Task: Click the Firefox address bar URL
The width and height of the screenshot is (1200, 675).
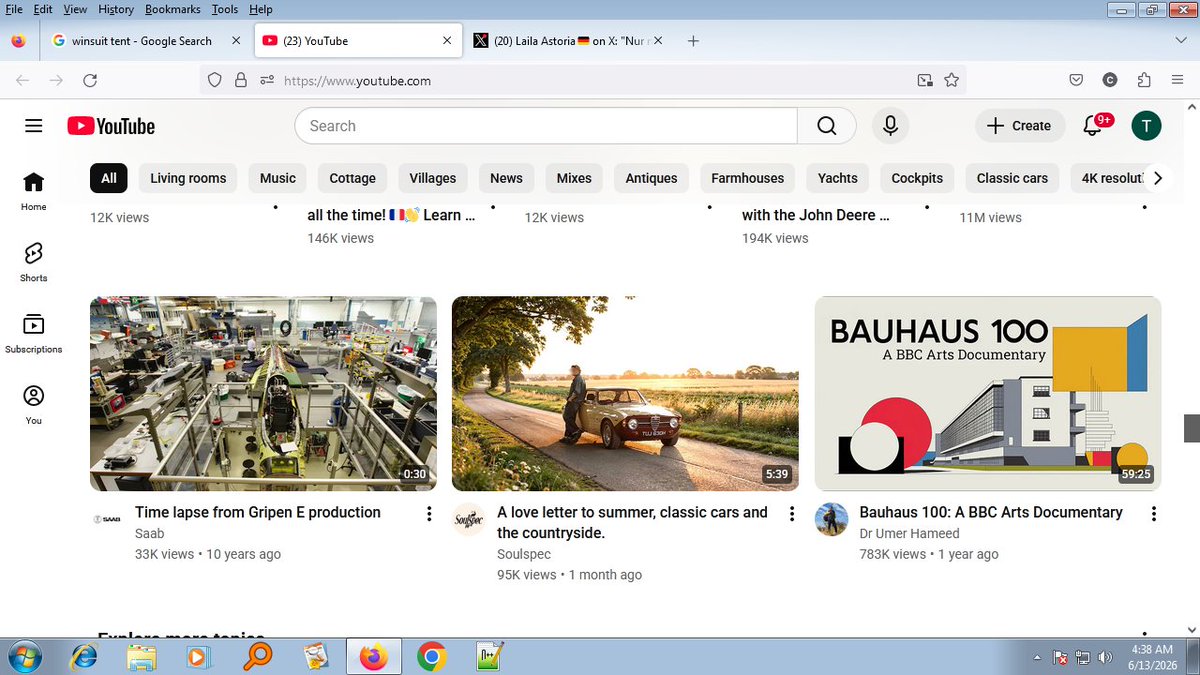Action: click(x=357, y=81)
